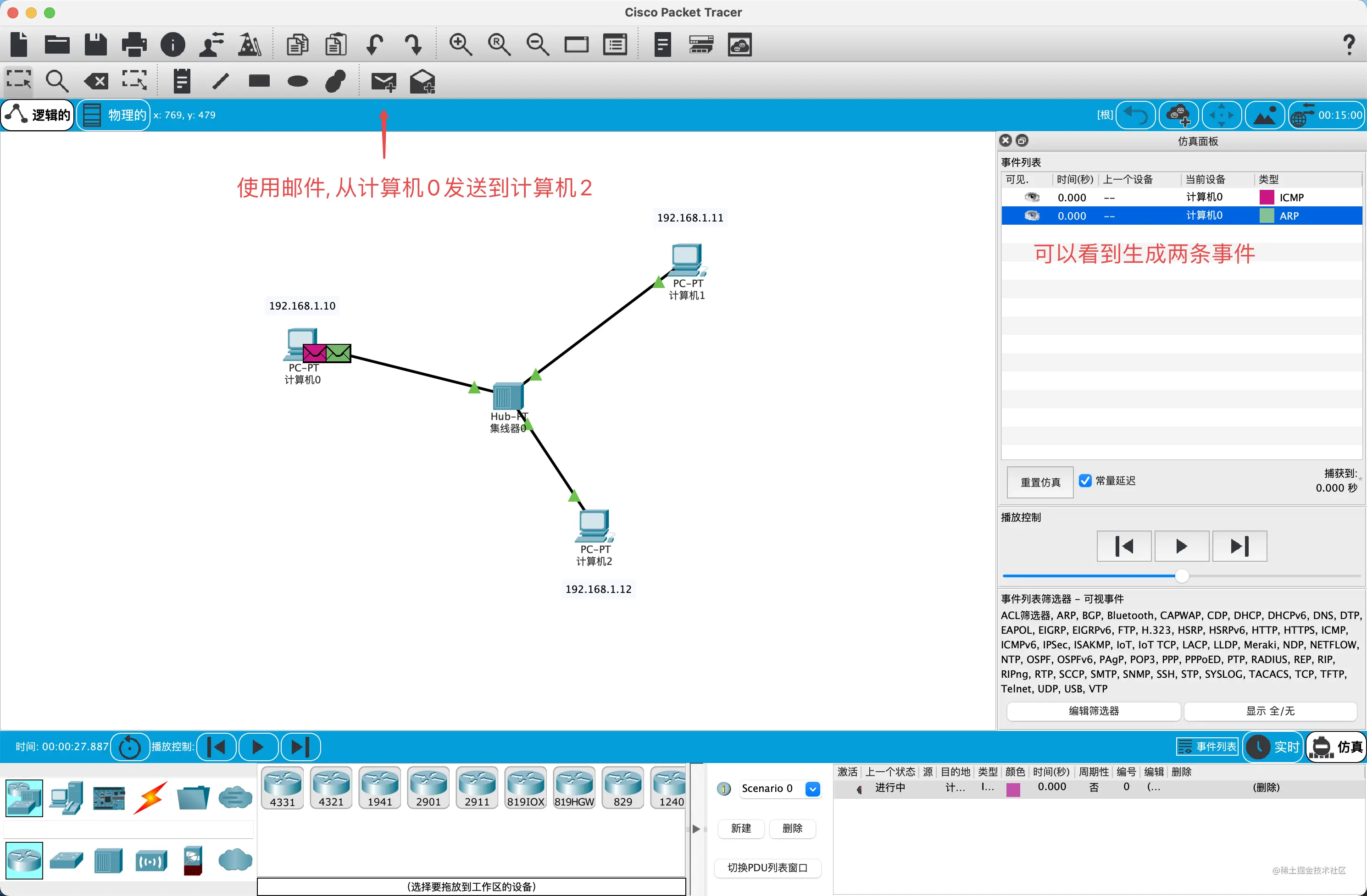
Task: Switch to 仿真 simulation mode
Action: coord(1336,747)
